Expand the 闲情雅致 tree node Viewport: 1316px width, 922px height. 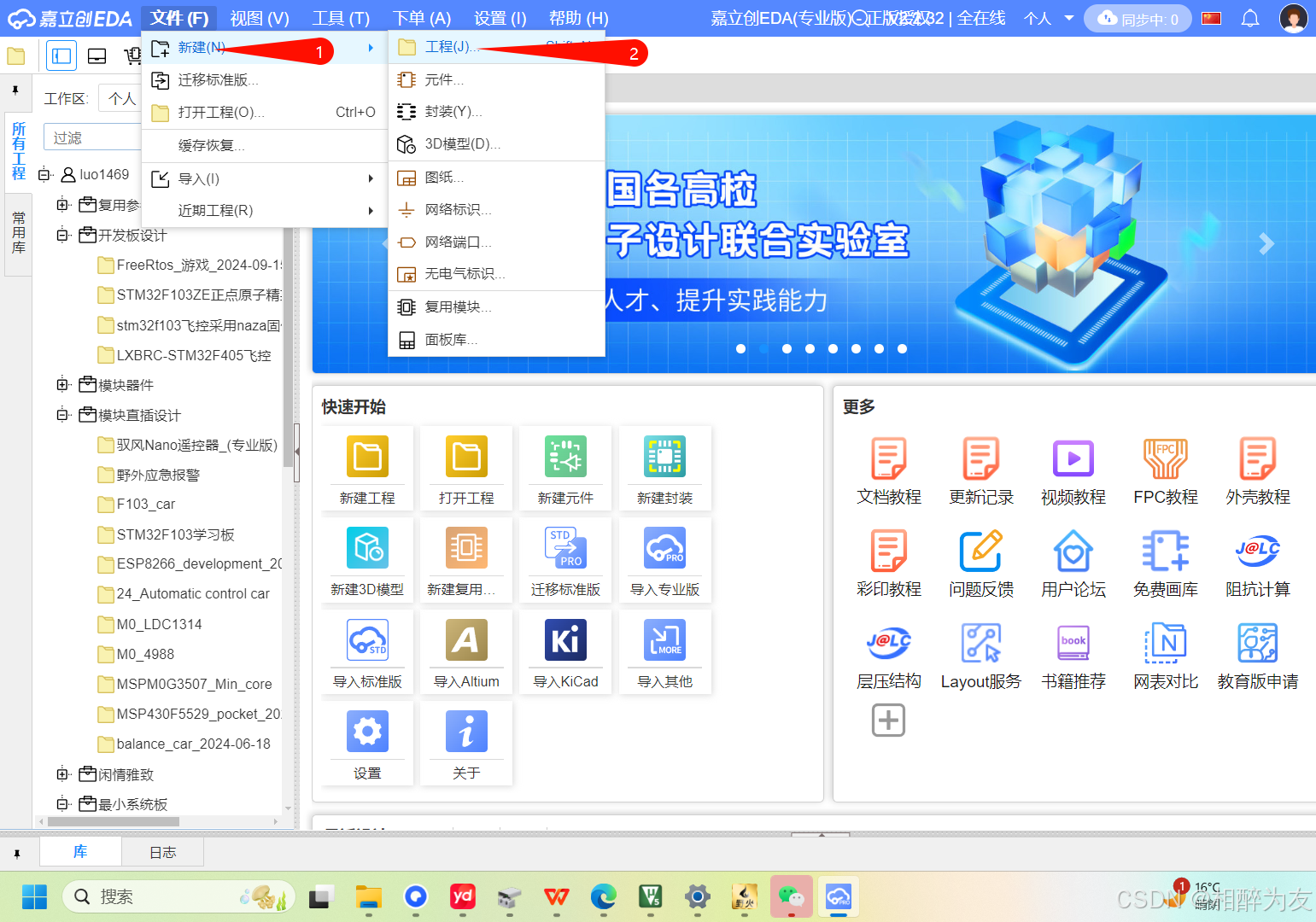pyautogui.click(x=62, y=773)
